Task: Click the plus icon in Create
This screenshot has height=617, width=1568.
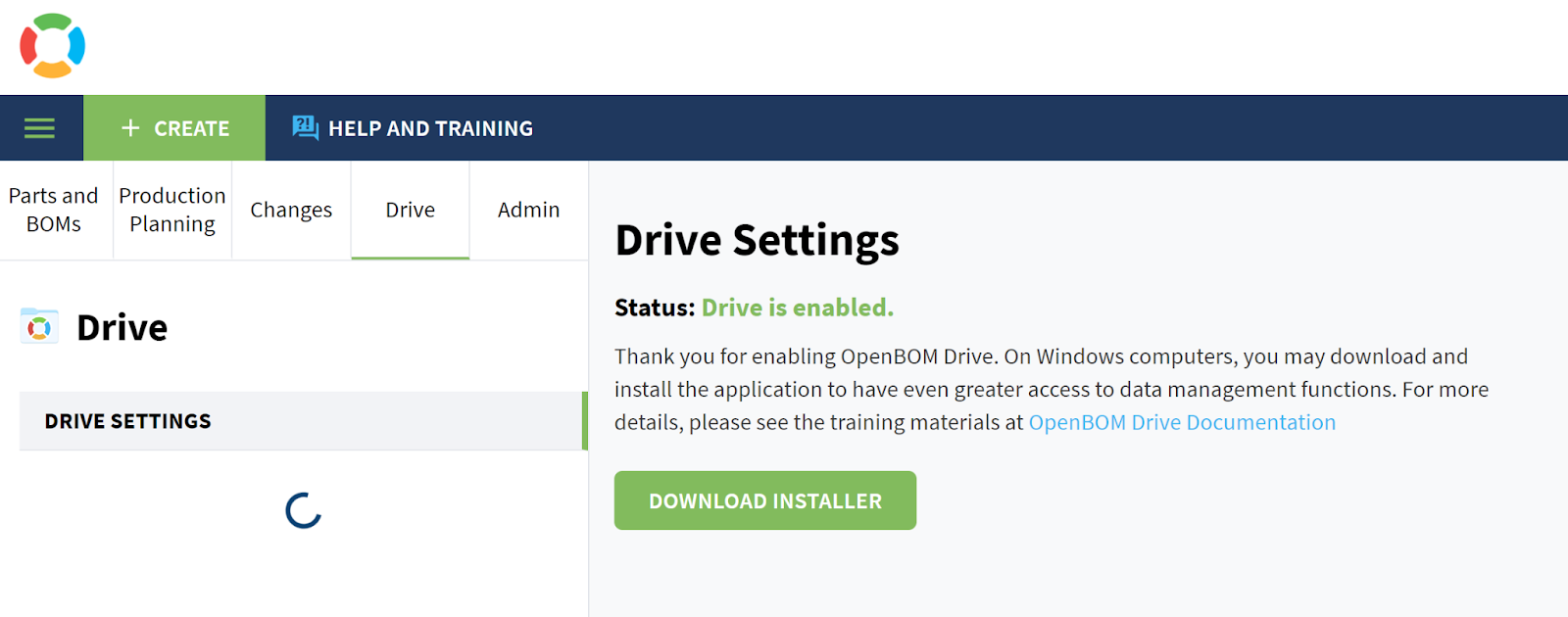Action: 130,128
